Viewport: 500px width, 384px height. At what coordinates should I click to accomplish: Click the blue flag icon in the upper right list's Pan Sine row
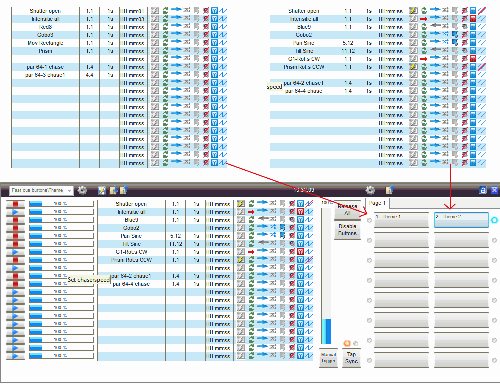[x=455, y=43]
